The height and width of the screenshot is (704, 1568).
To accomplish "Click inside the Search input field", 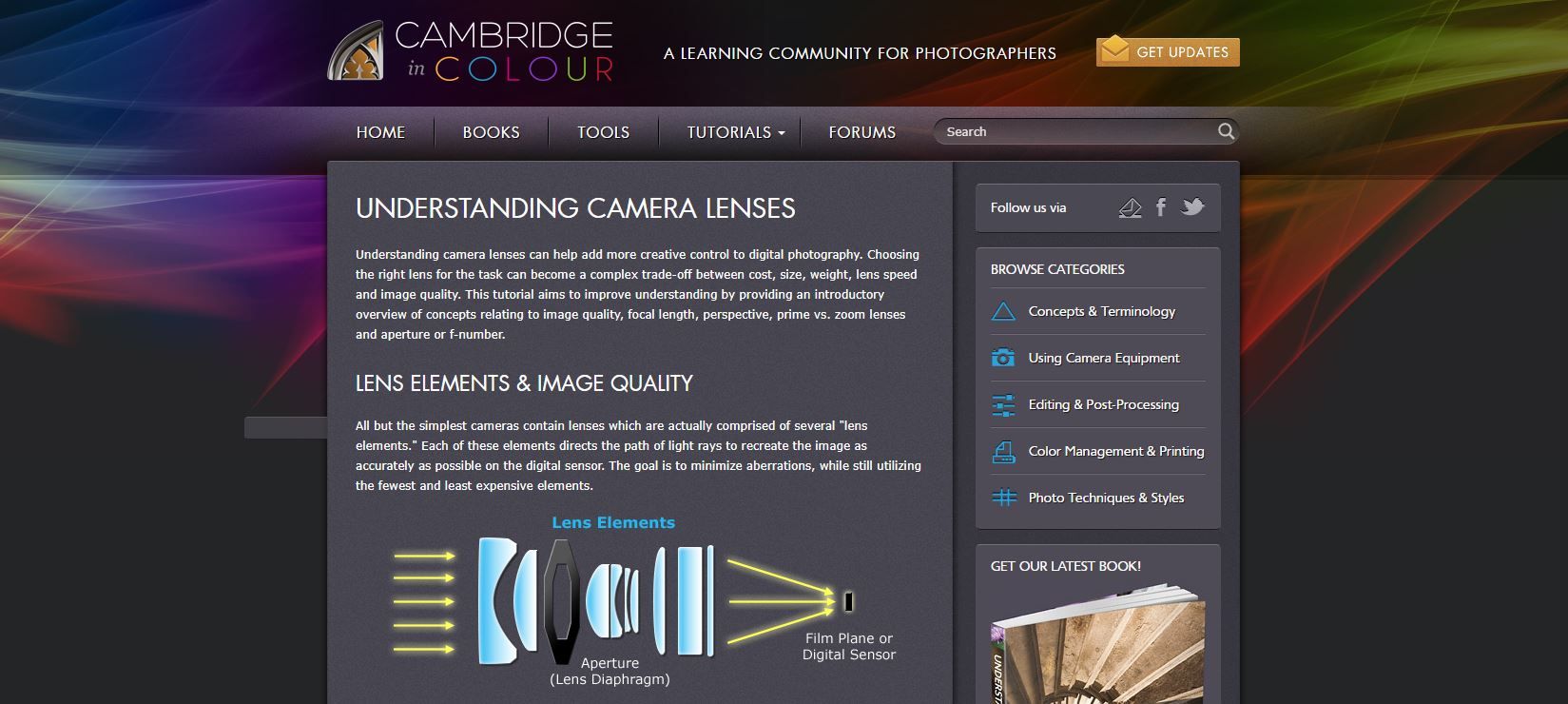I will coord(1078,131).
